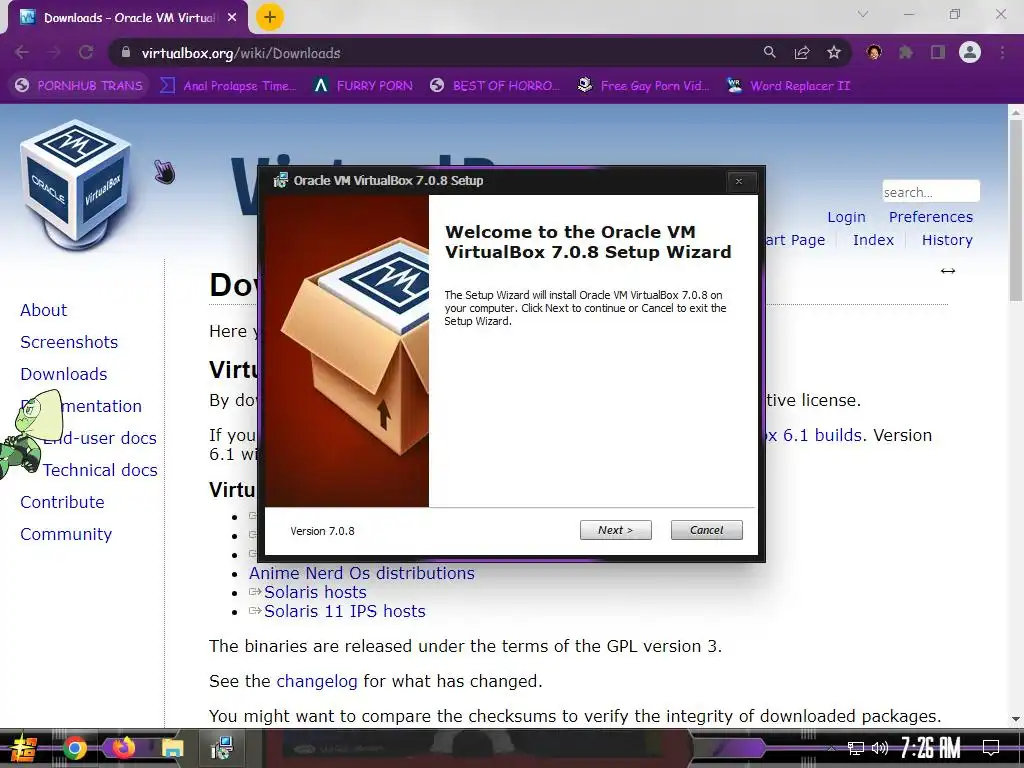Go back one page in Chrome

point(22,52)
